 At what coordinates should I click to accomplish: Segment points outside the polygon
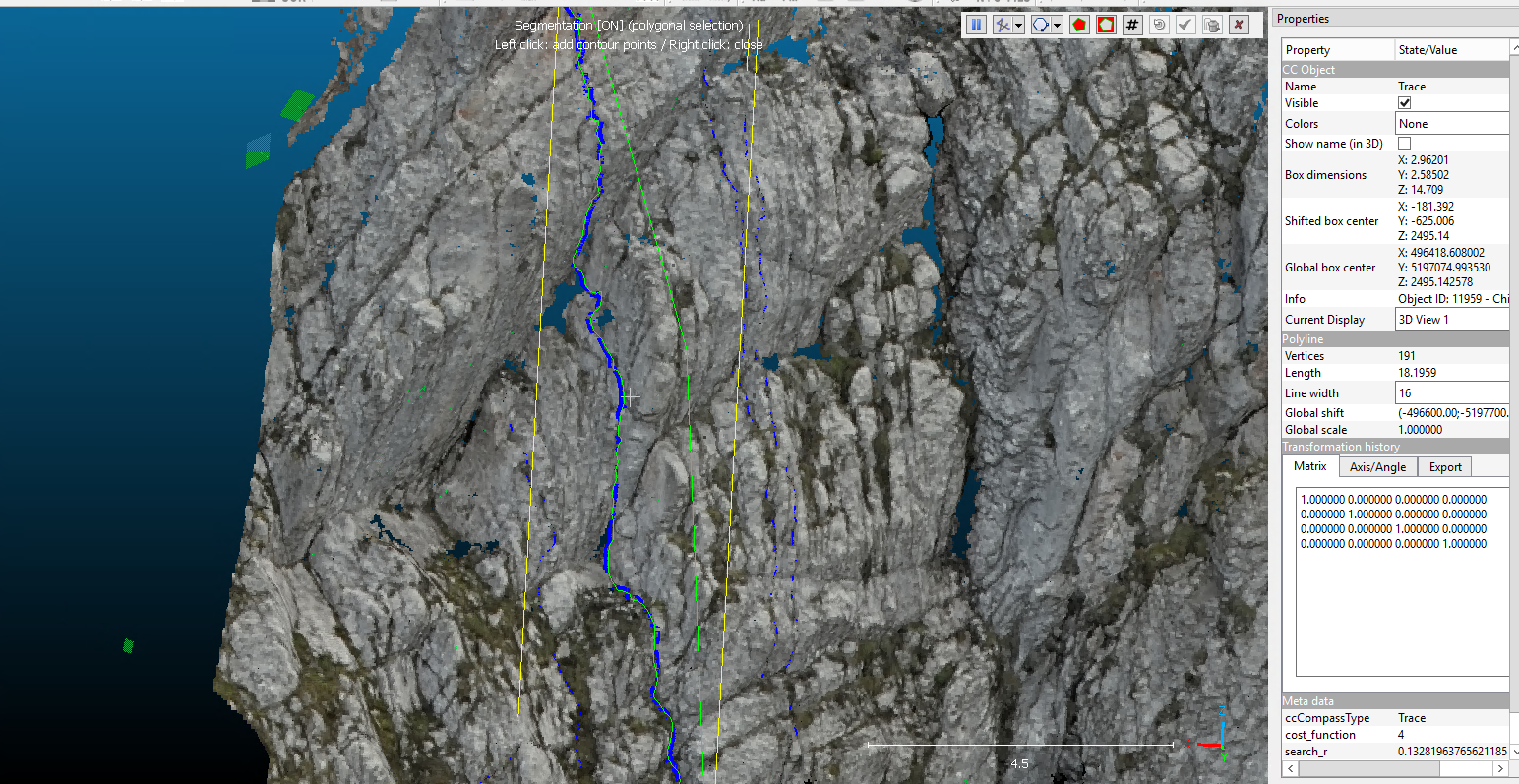[1106, 25]
